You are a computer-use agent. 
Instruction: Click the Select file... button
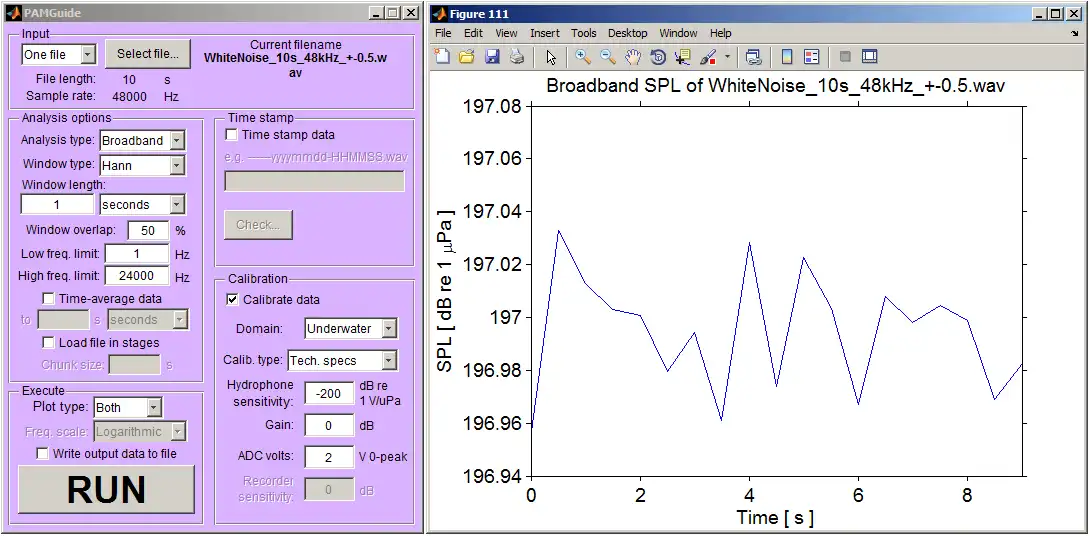click(148, 54)
